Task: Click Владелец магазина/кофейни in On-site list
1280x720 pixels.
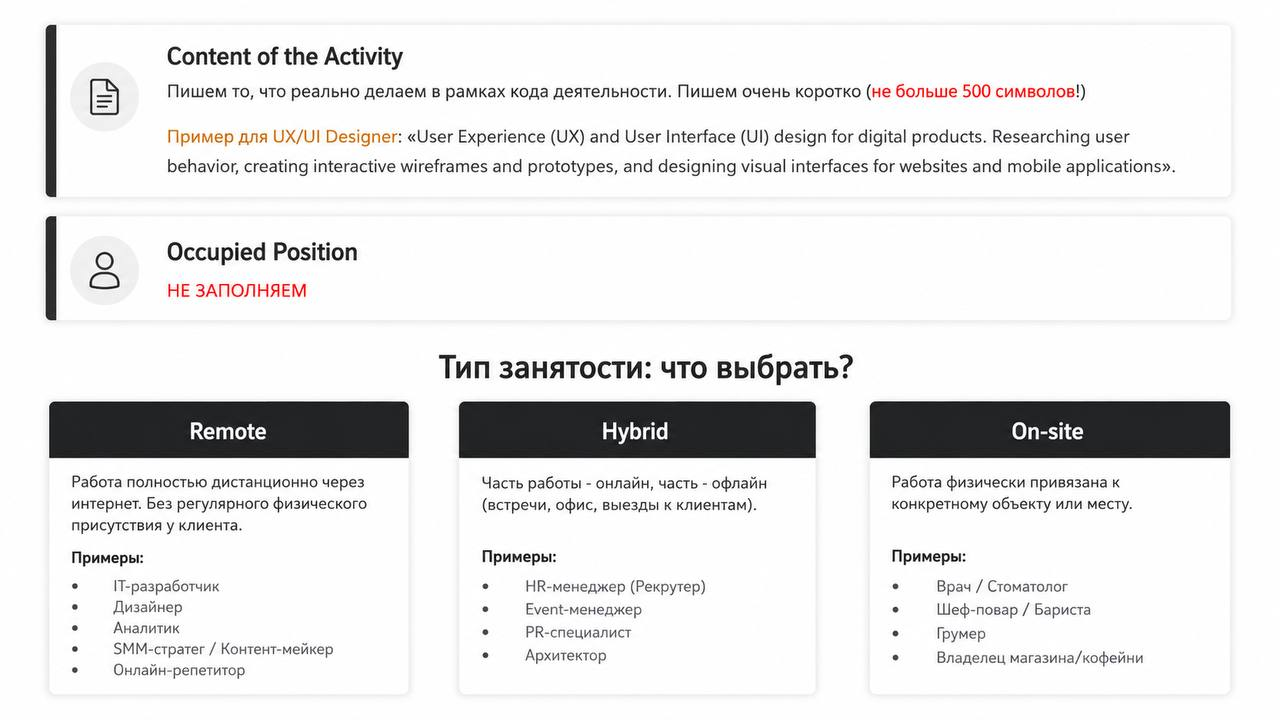Action: click(1040, 658)
